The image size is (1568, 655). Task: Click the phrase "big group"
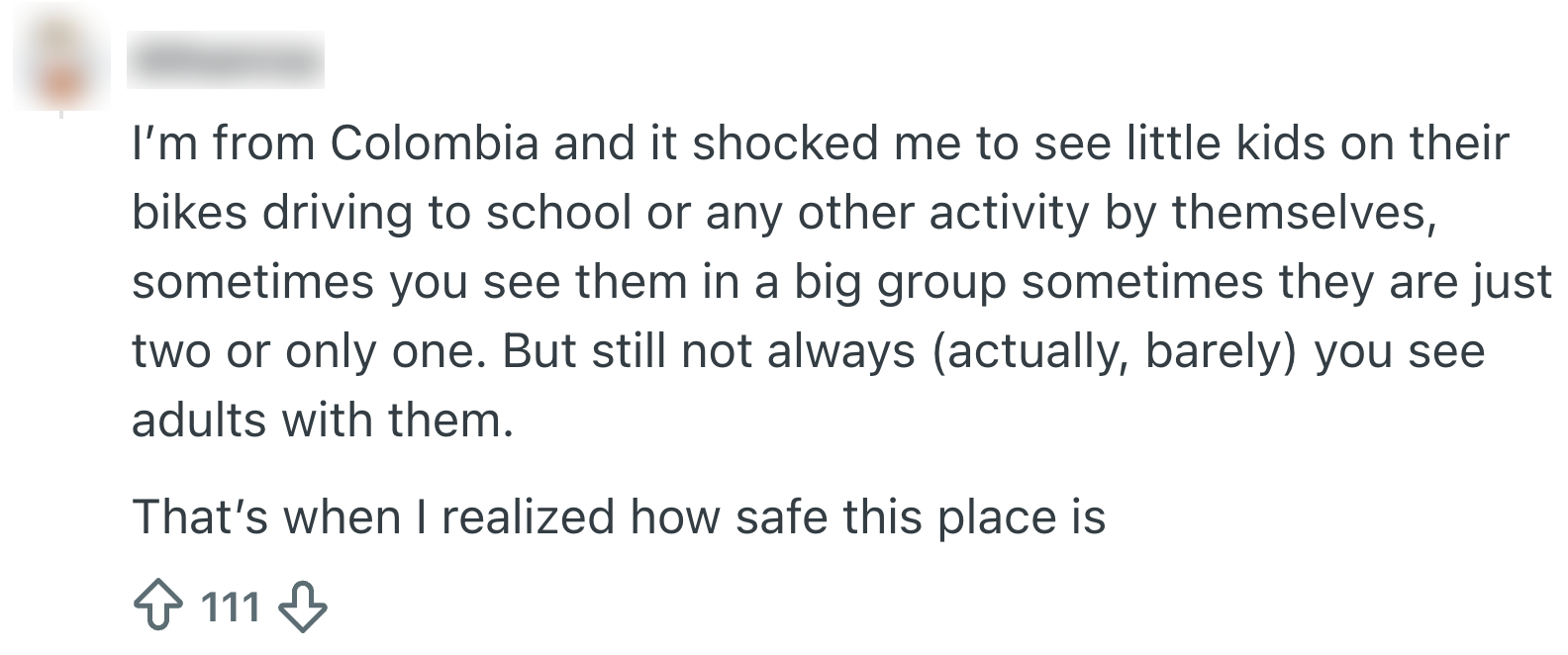click(x=900, y=283)
